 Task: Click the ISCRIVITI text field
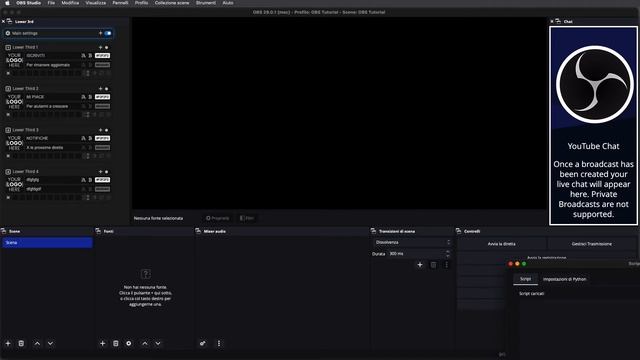pyautogui.click(x=52, y=56)
